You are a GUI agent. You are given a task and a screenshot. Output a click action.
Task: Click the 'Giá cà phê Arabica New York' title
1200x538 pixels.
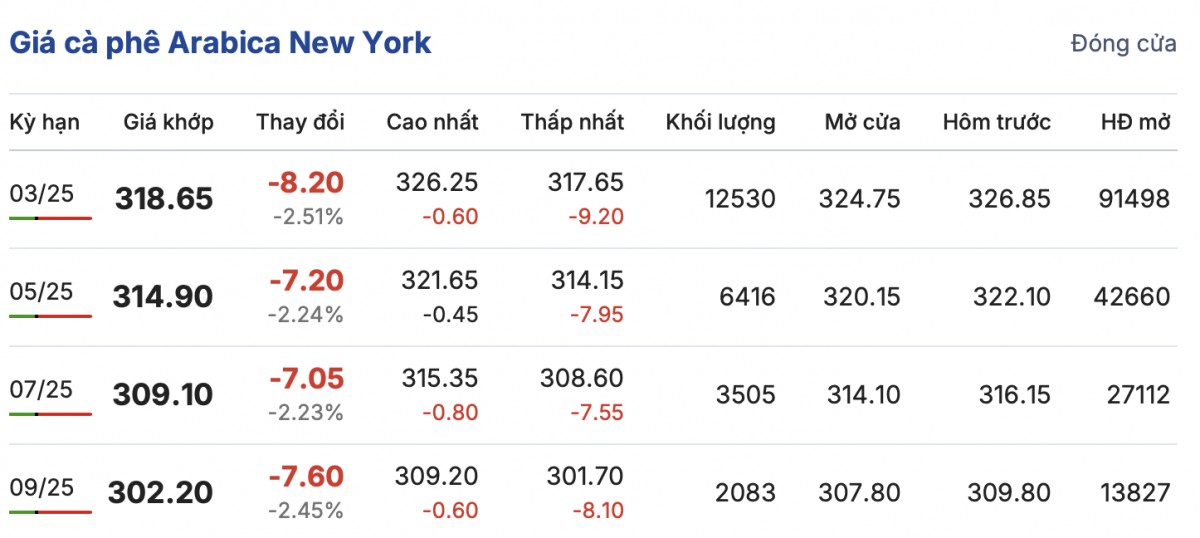220,43
